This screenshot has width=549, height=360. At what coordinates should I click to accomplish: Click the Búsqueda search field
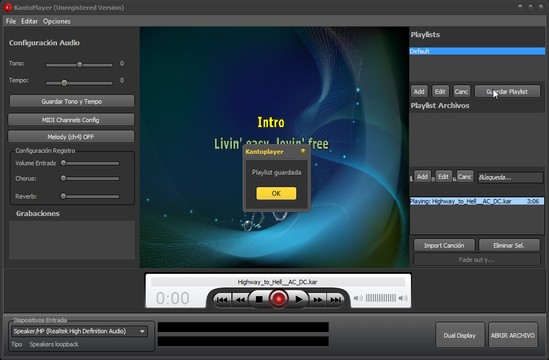tap(510, 177)
